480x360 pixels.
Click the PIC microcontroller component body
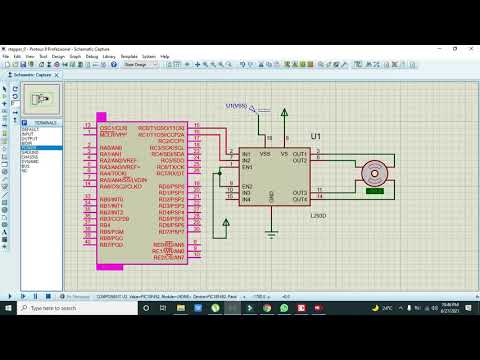pos(142,193)
